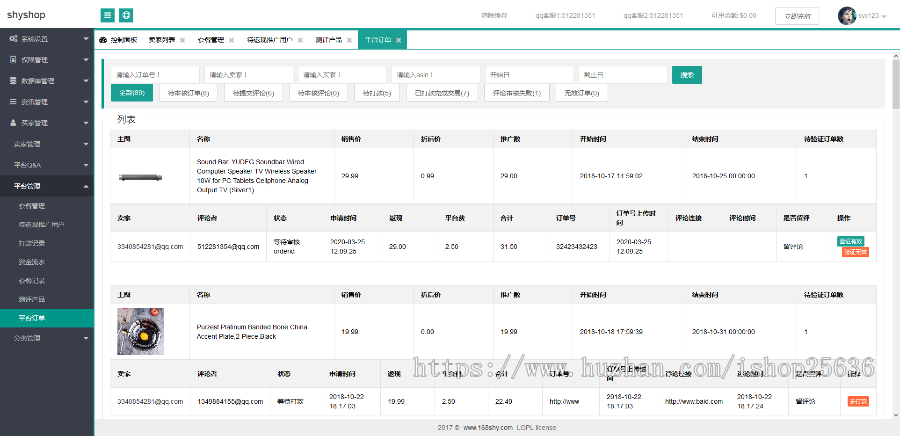
Task: Focus the asin search input field
Action: pos(436,75)
